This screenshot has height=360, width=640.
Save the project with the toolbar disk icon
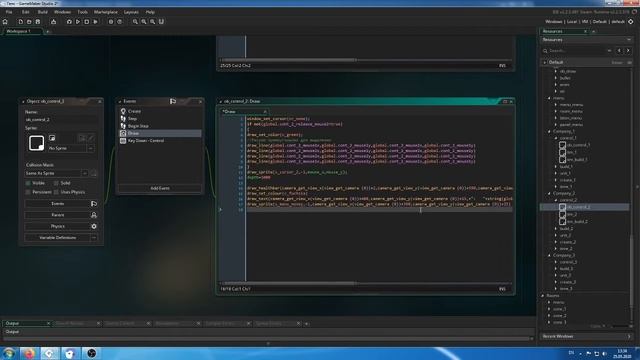coord(38,22)
